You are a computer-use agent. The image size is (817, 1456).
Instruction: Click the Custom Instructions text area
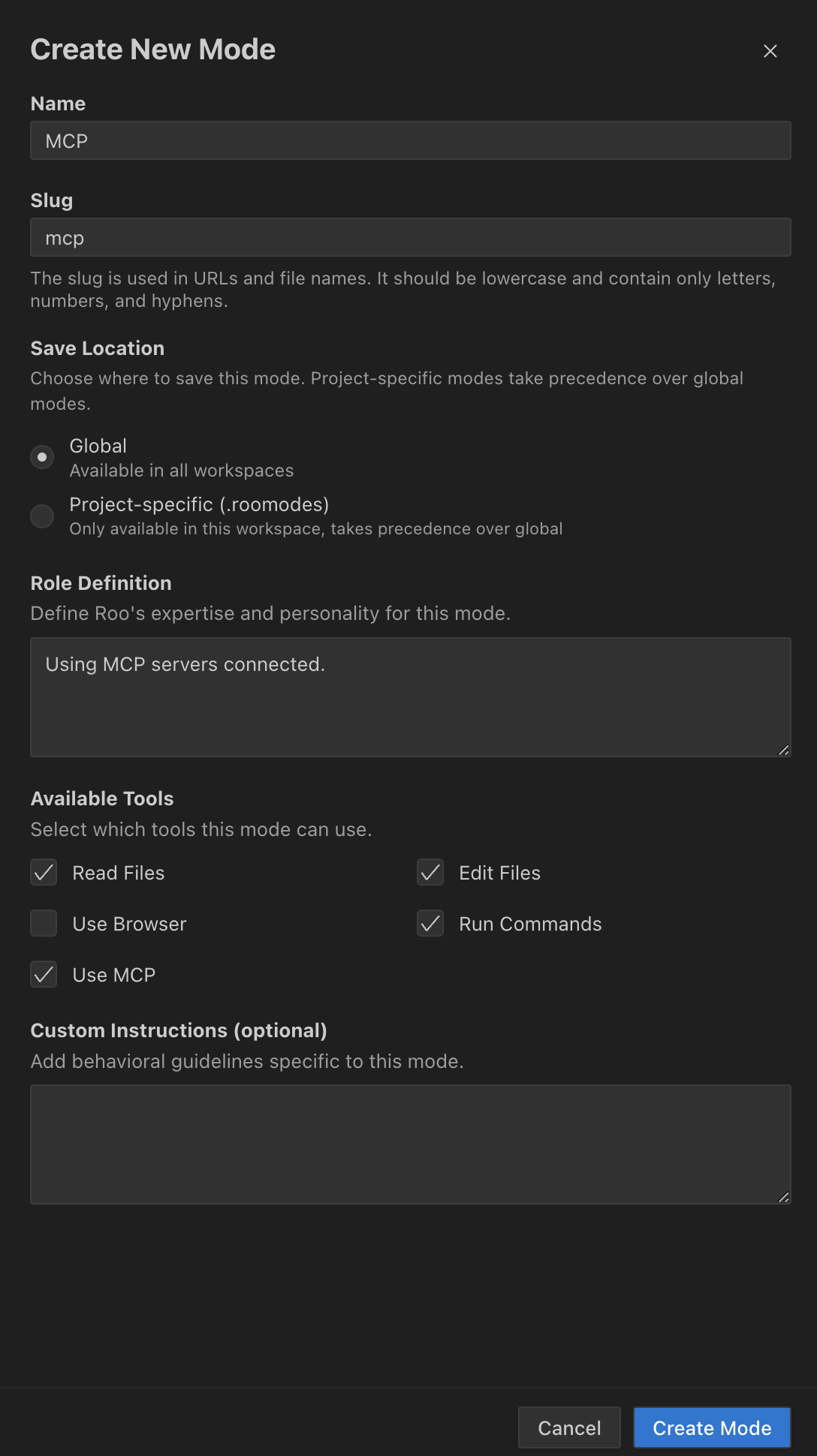(x=411, y=1145)
